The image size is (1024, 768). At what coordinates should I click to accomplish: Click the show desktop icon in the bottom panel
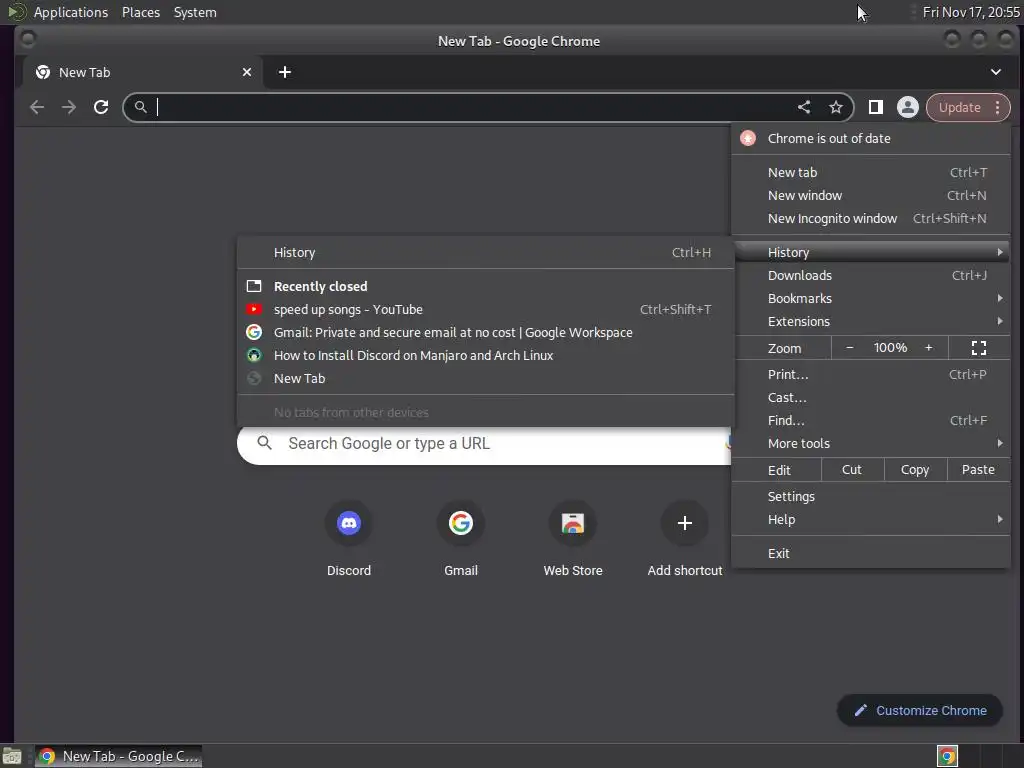(x=12, y=757)
